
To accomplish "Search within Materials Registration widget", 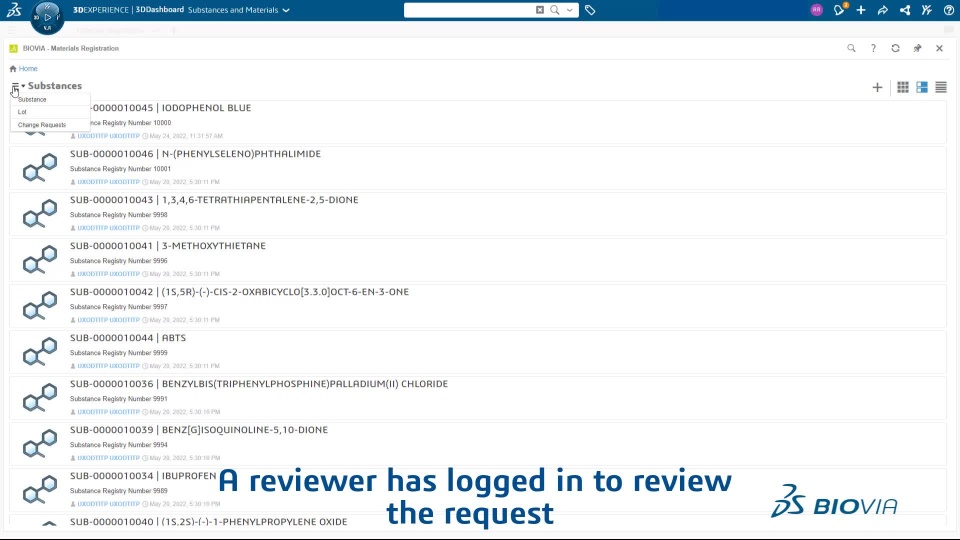I will 851,48.
